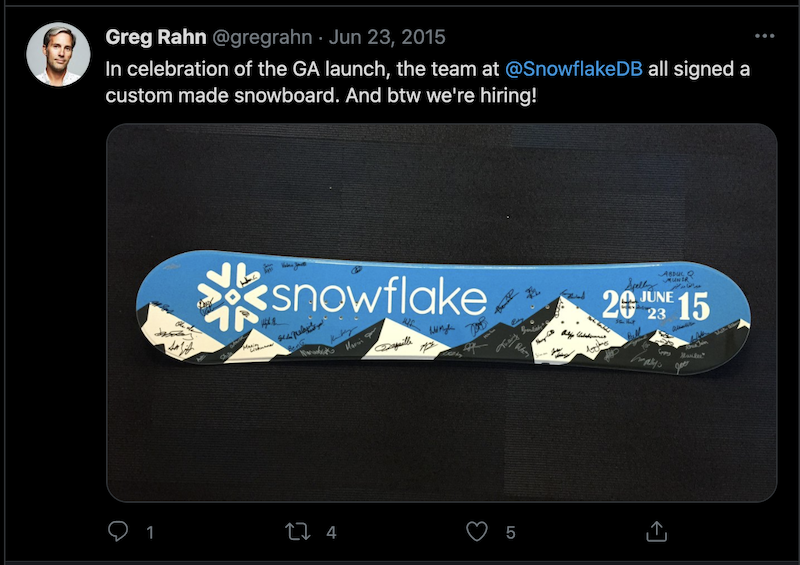Click the retweet count number 4
The width and height of the screenshot is (800, 565).
[331, 533]
